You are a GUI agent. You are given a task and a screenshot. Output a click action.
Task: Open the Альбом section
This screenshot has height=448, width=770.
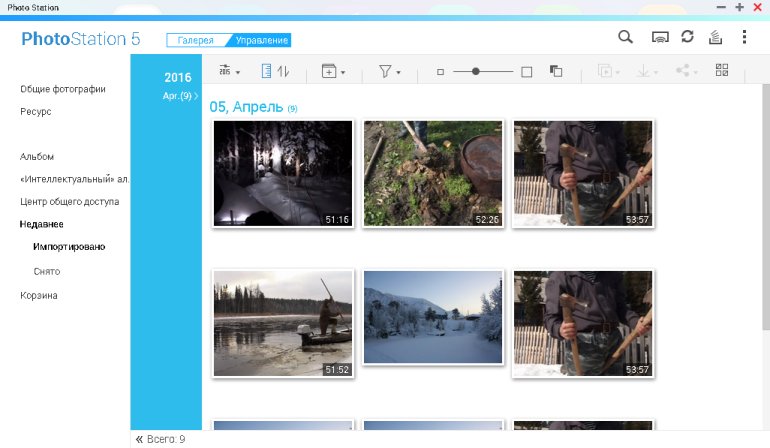(x=37, y=157)
